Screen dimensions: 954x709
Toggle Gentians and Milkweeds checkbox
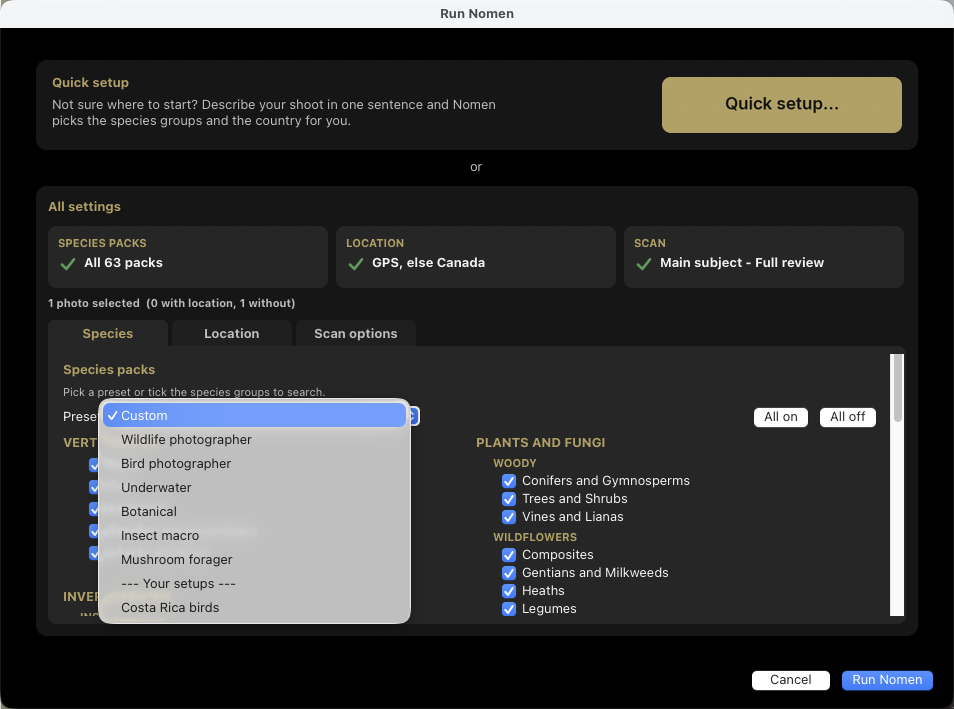point(509,573)
